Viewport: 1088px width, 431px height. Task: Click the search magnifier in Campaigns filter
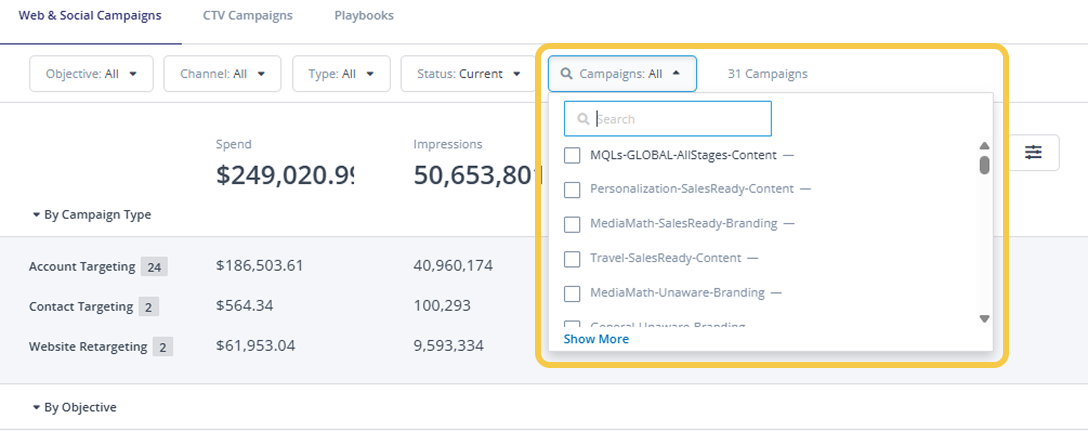[x=566, y=74]
